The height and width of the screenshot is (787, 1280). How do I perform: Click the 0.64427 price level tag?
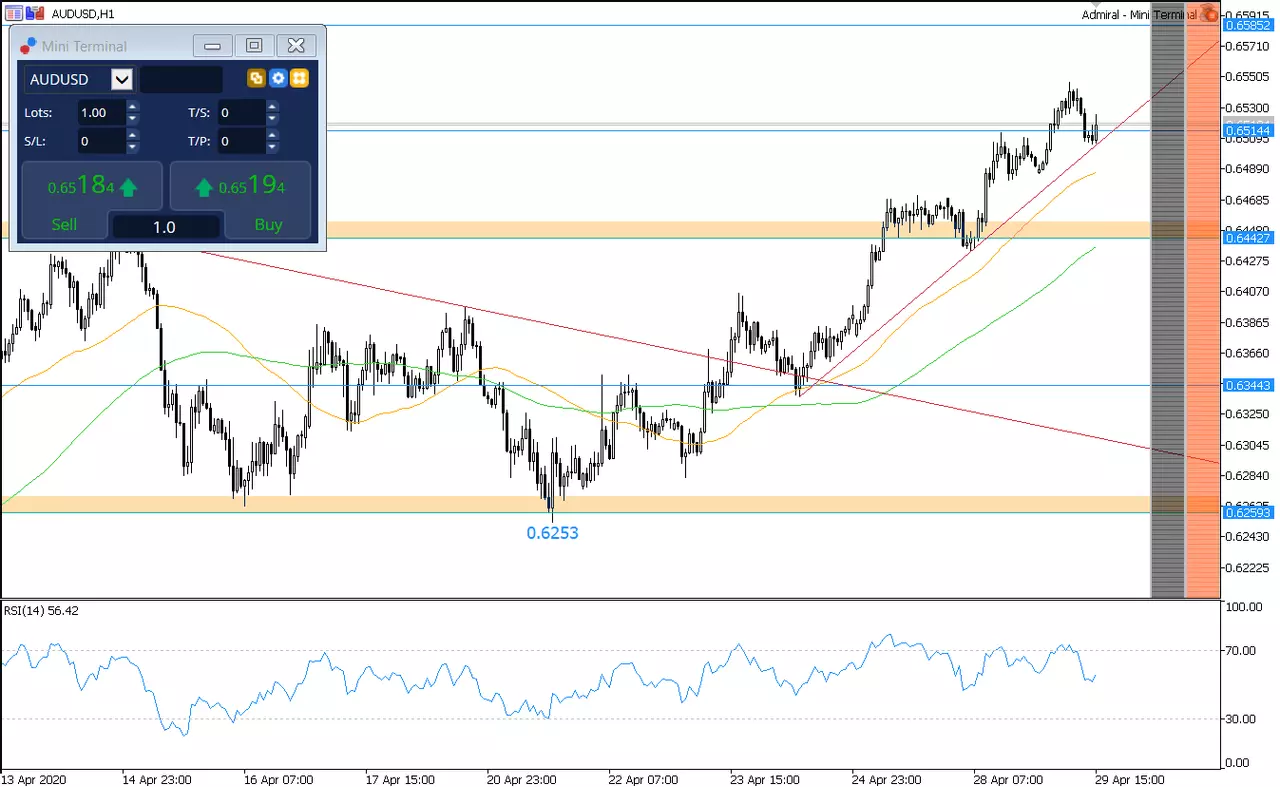coord(1248,237)
